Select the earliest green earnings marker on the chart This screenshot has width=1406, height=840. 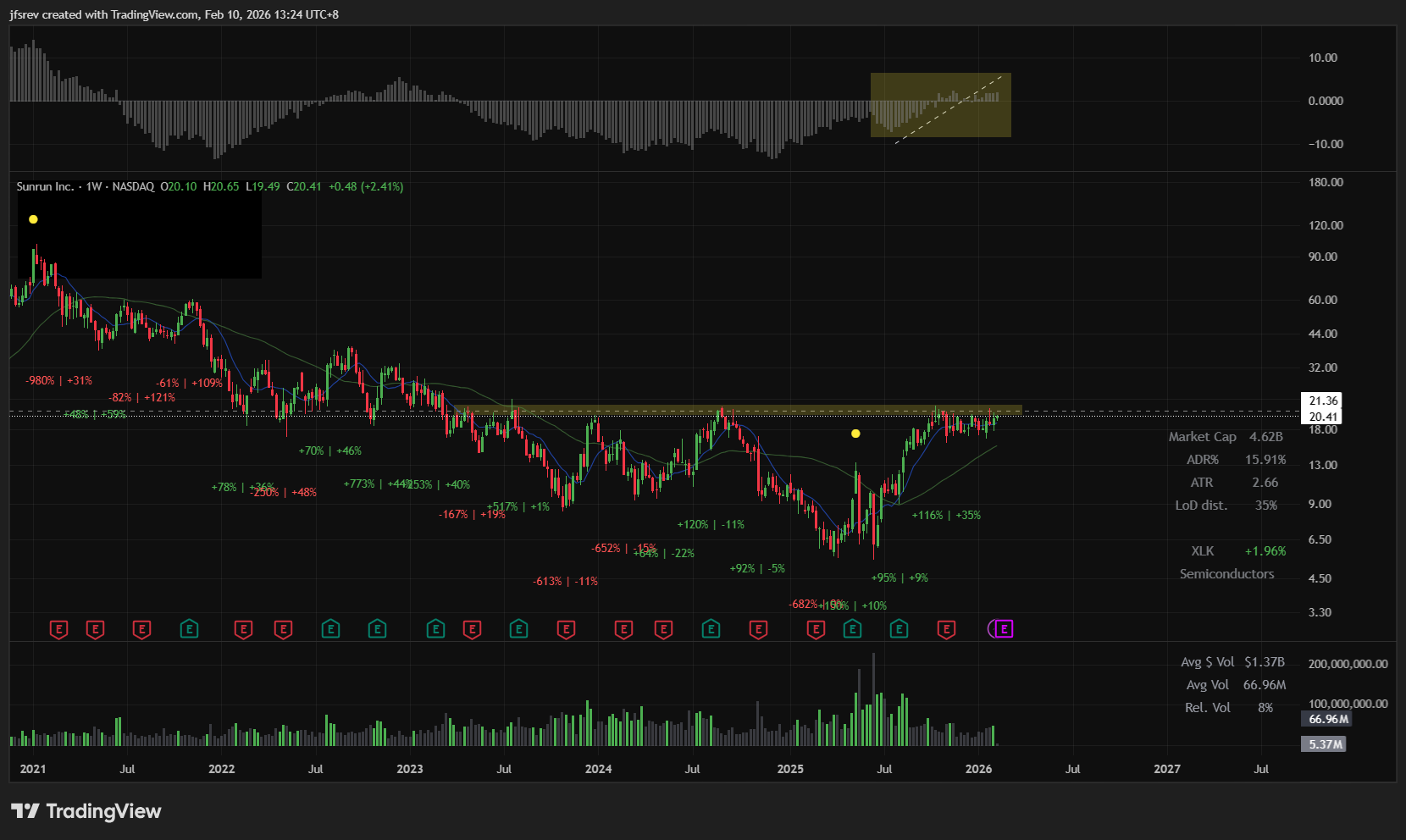(x=189, y=629)
